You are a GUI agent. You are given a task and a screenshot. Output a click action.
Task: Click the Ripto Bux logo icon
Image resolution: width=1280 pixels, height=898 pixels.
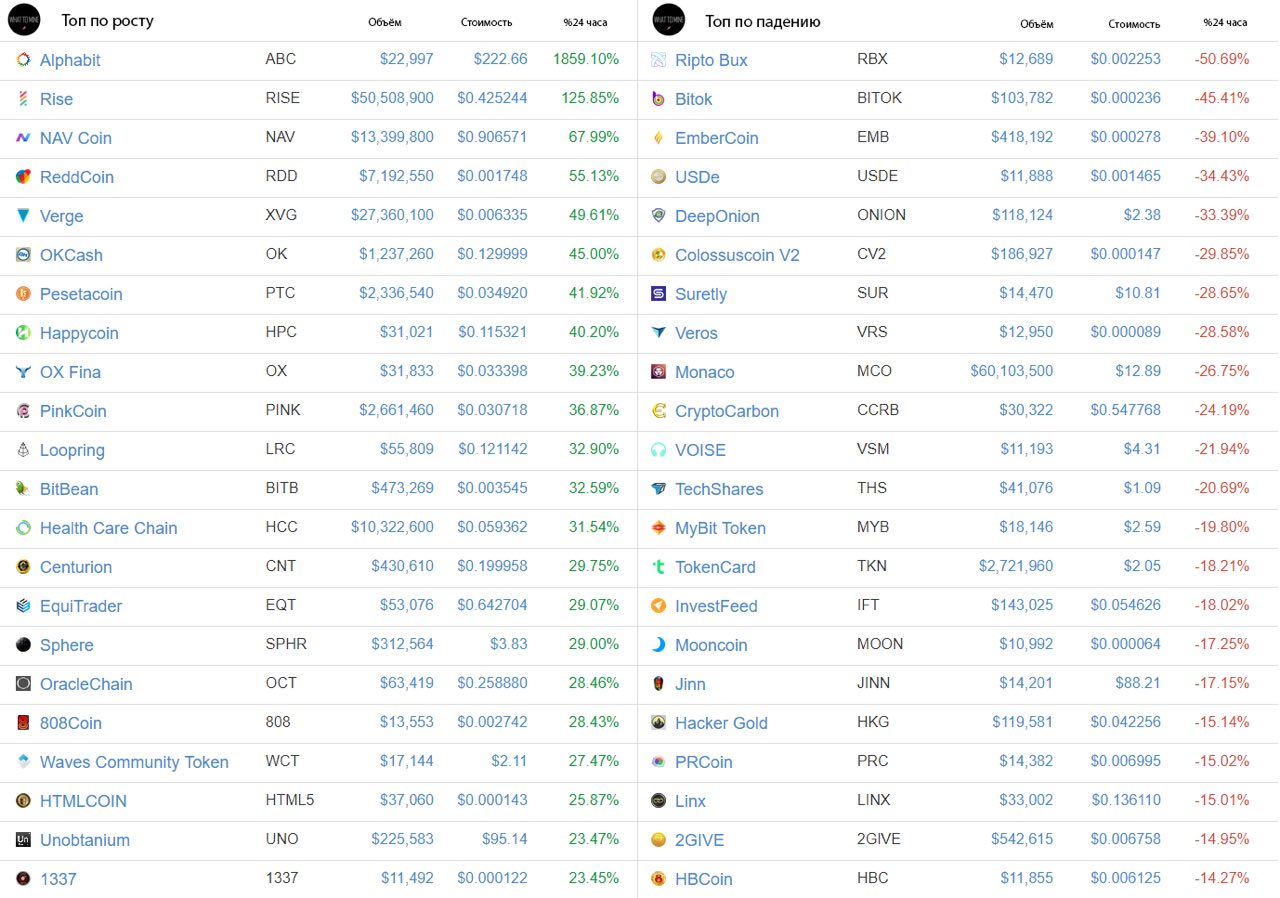658,60
